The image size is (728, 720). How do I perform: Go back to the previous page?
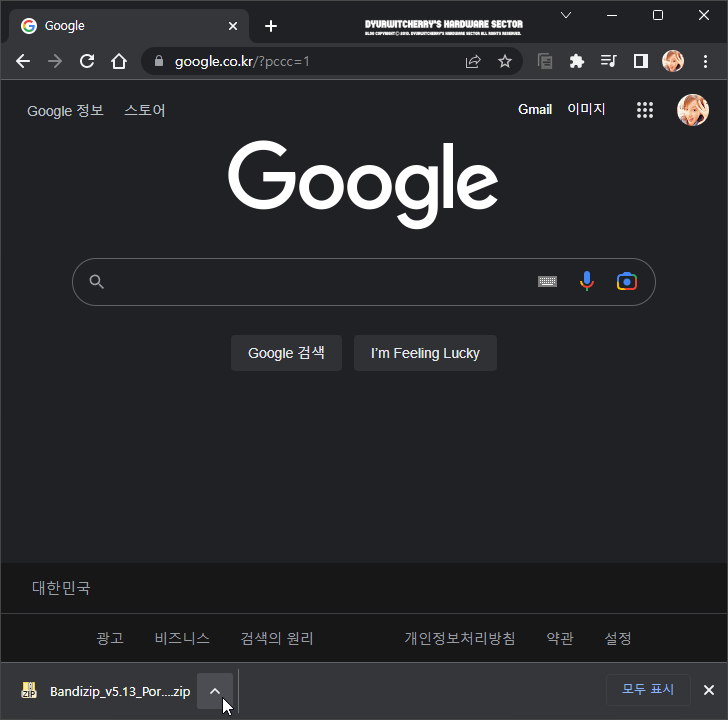pos(23,61)
